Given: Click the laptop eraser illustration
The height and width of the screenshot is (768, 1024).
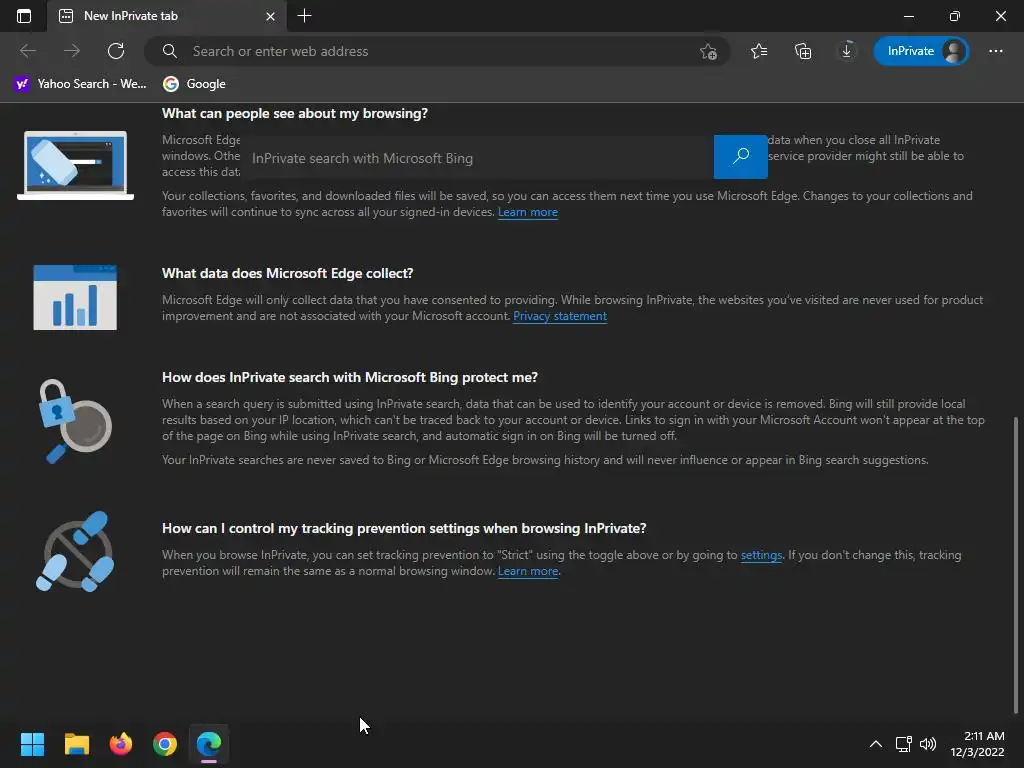Looking at the screenshot, I should (75, 165).
